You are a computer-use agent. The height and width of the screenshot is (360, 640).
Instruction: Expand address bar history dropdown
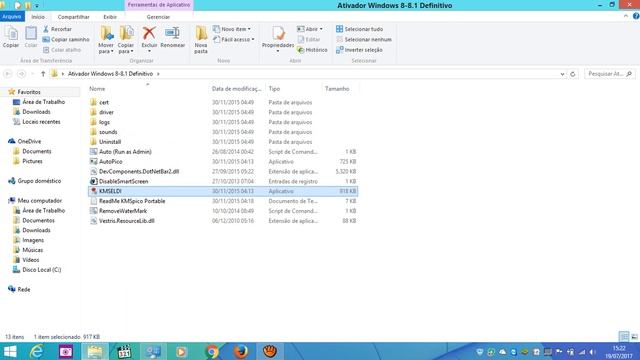coord(562,74)
